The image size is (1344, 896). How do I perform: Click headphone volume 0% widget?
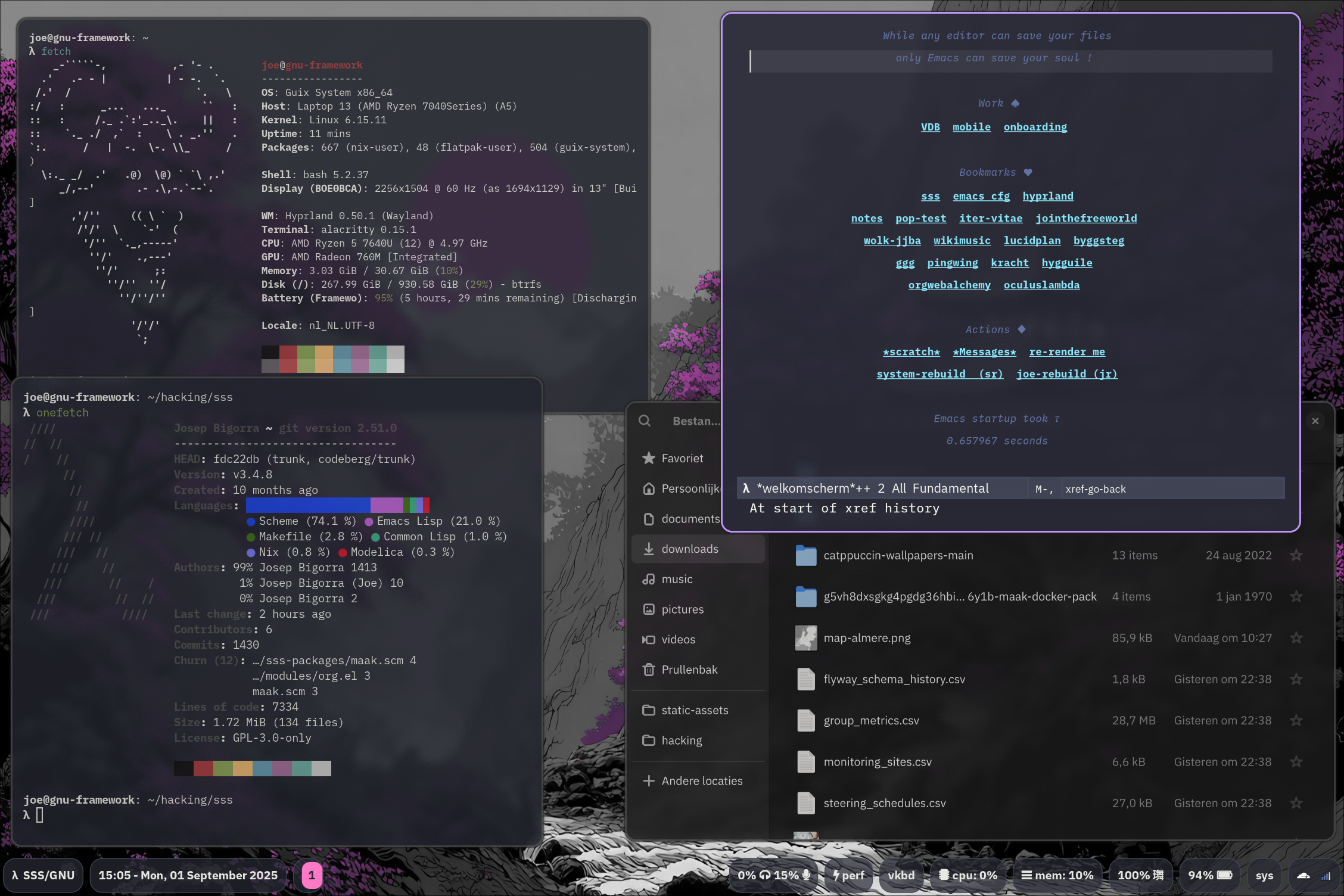coord(755,875)
